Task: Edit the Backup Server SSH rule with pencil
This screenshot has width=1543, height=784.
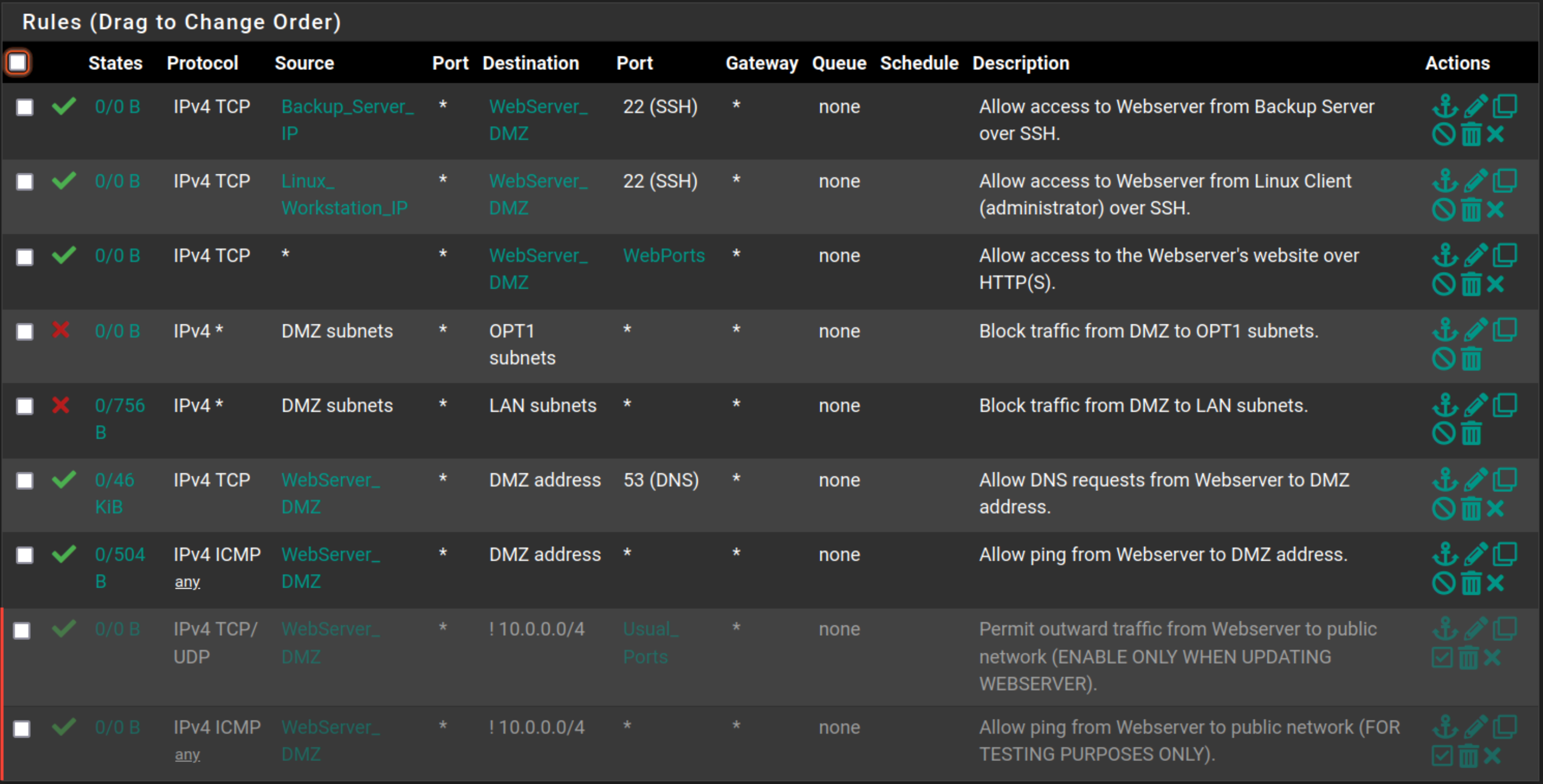Action: 1475,106
